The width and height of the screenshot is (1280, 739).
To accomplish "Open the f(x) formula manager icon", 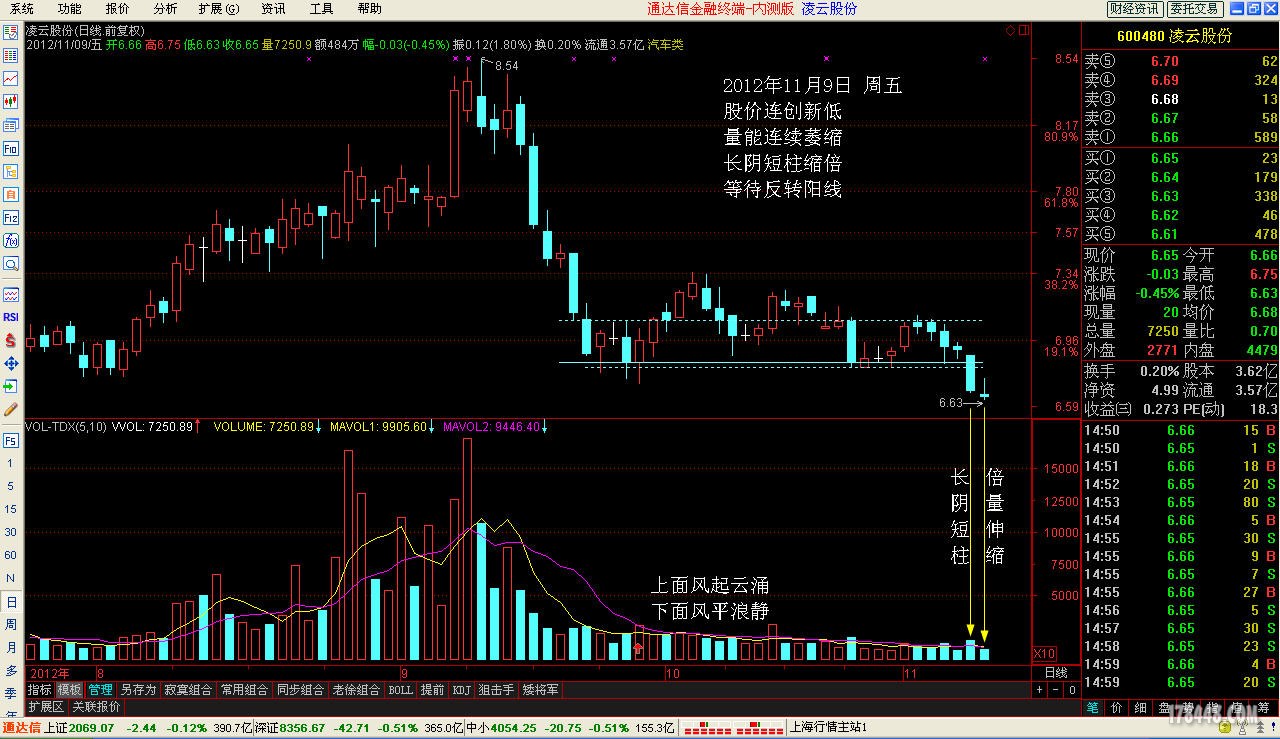I will coord(10,240).
